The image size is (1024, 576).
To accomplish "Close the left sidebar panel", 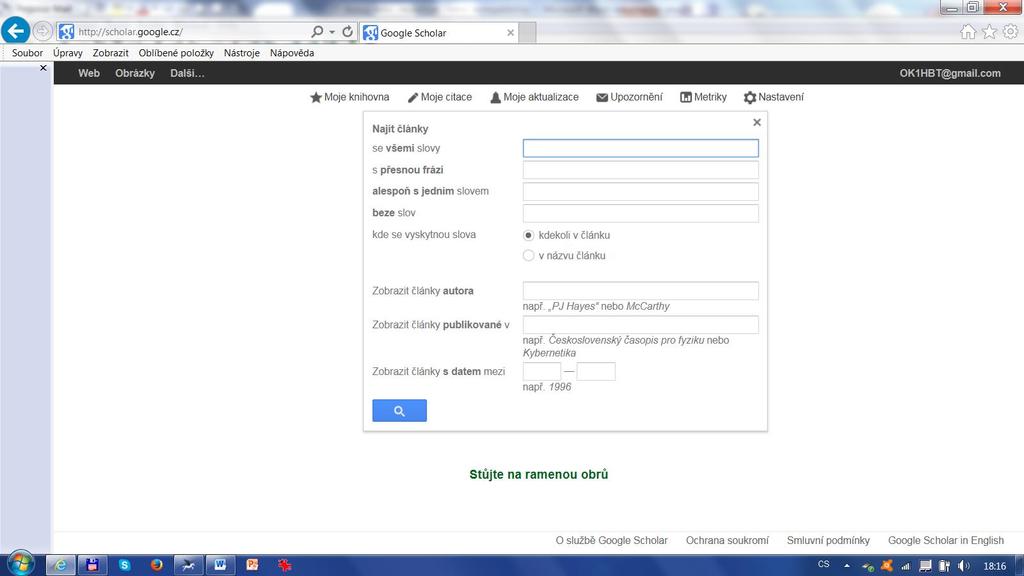I will [x=43, y=68].
